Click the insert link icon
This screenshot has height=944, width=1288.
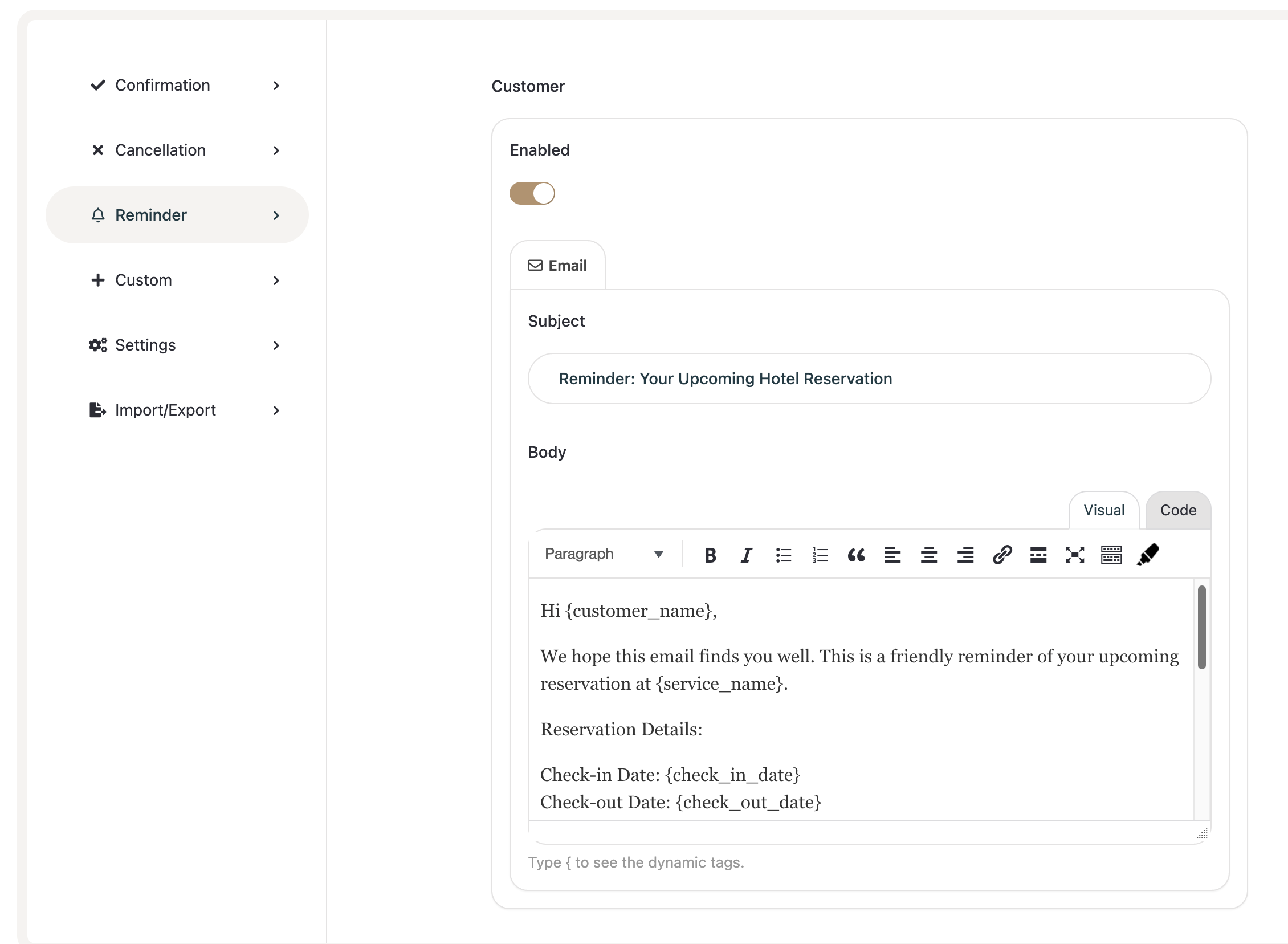(x=1002, y=555)
